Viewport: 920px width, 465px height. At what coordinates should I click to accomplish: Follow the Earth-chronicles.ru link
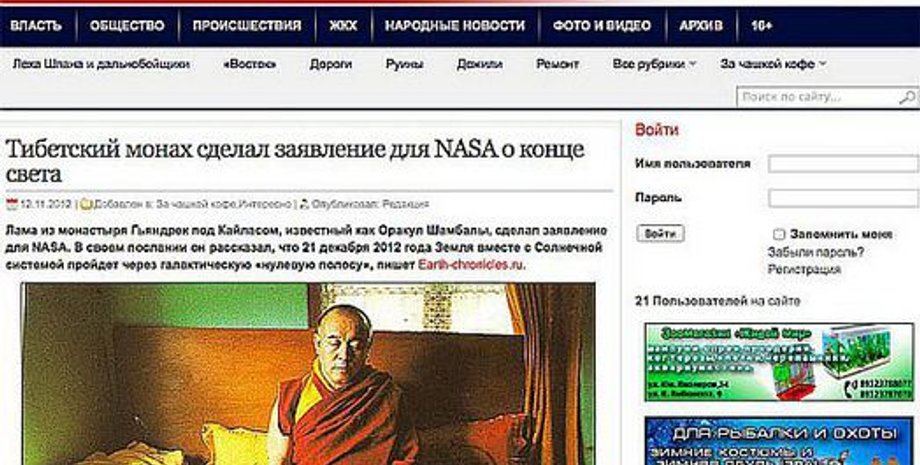coord(471,265)
